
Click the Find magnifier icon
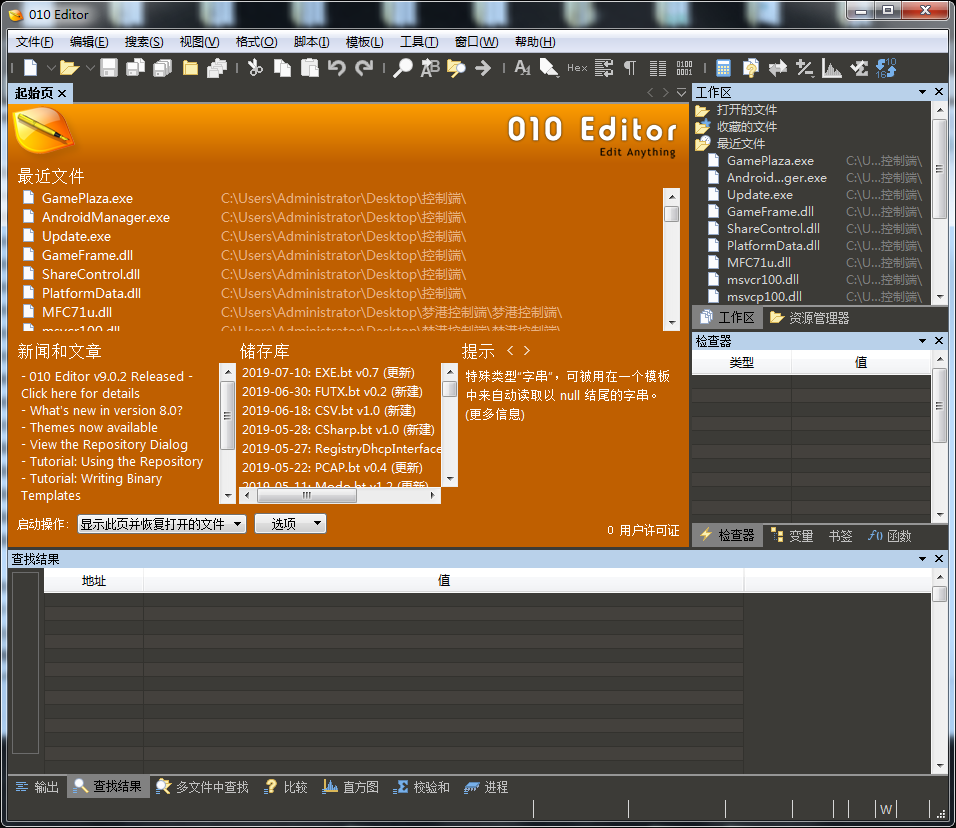[402, 68]
